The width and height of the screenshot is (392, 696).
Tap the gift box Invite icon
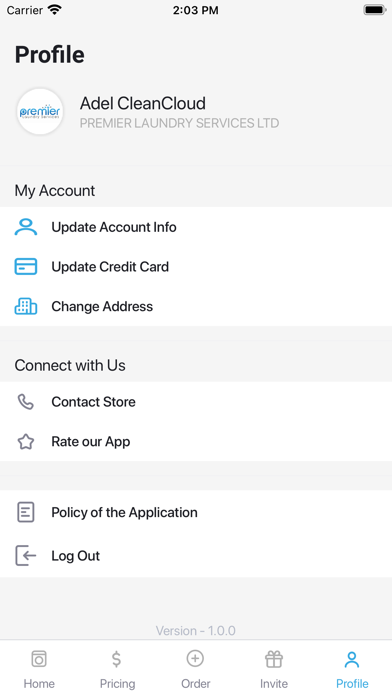pos(274,659)
